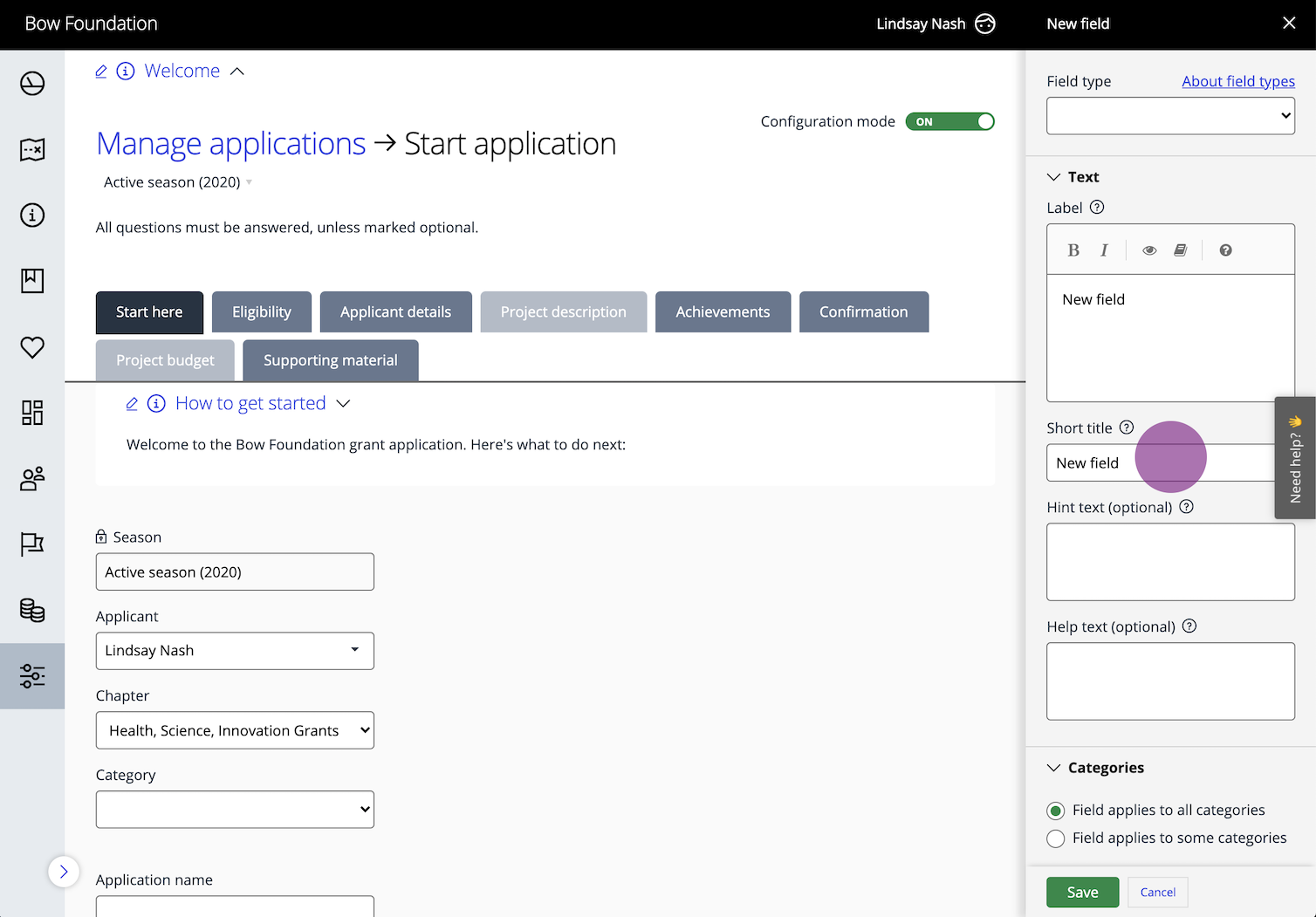Open the Chapter dropdown
This screenshot has width=1316, height=917.
(x=234, y=730)
